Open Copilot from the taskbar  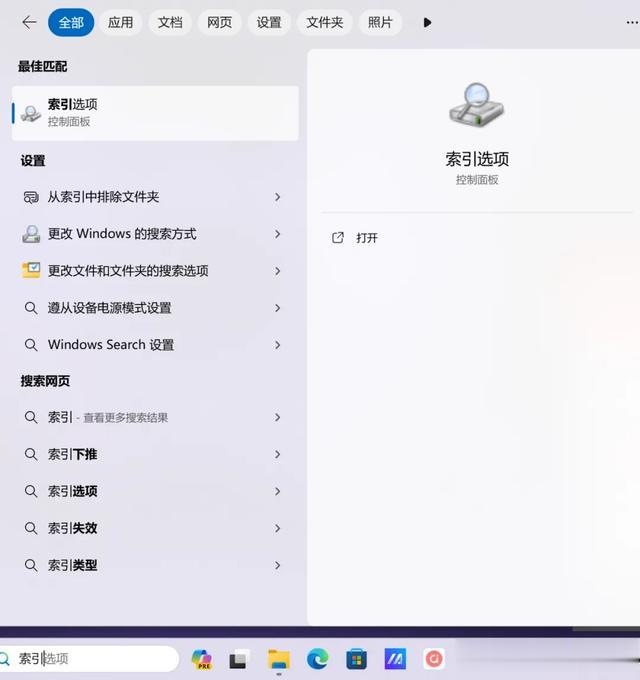(202, 660)
